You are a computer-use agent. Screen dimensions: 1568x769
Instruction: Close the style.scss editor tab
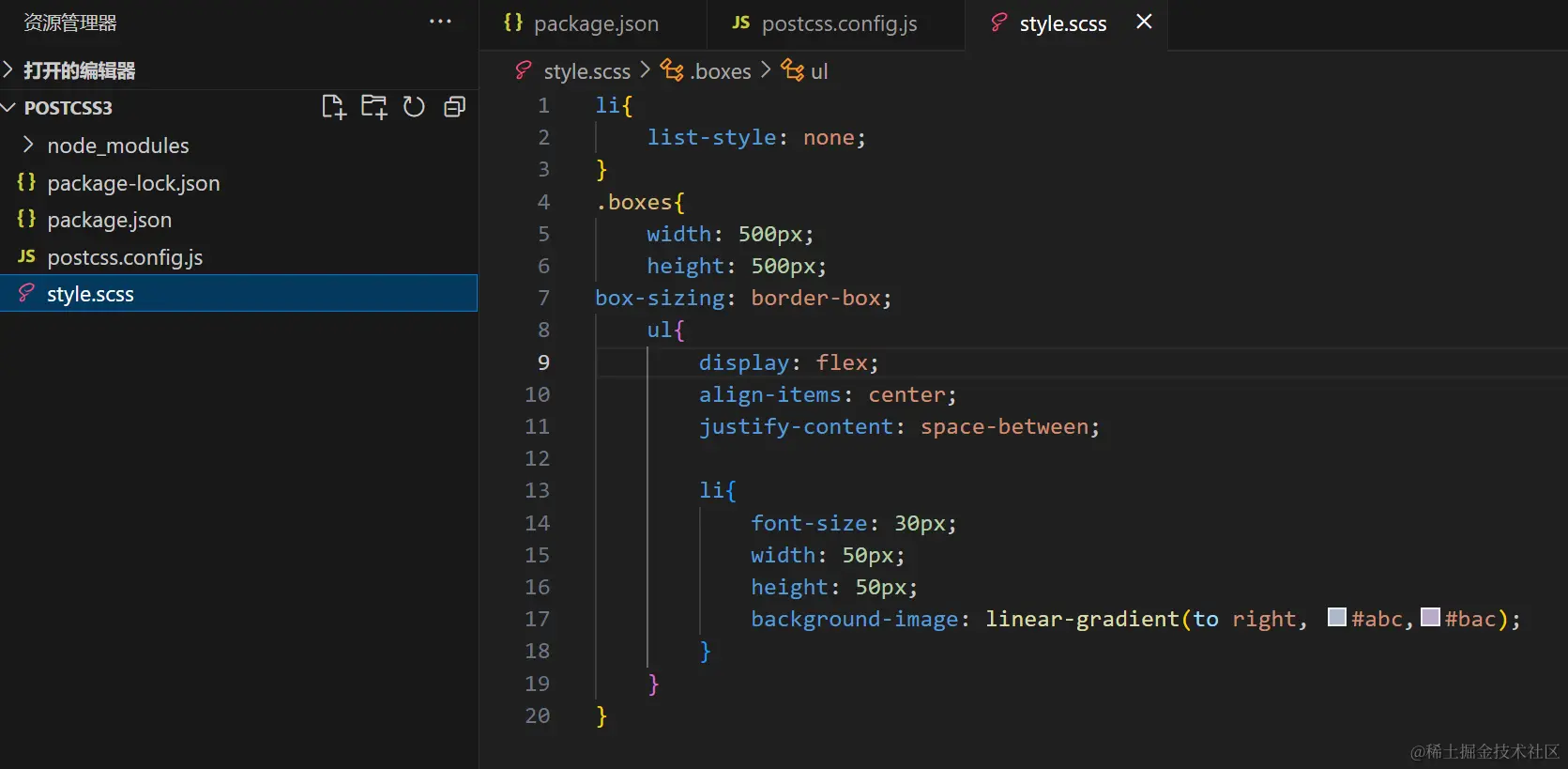tap(1144, 22)
